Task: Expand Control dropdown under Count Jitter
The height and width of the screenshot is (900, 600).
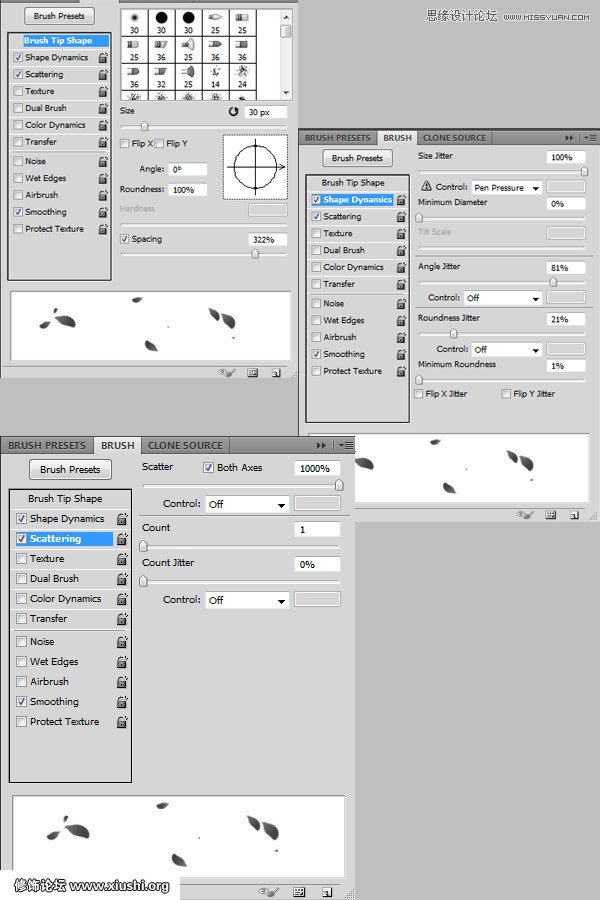Action: point(247,600)
